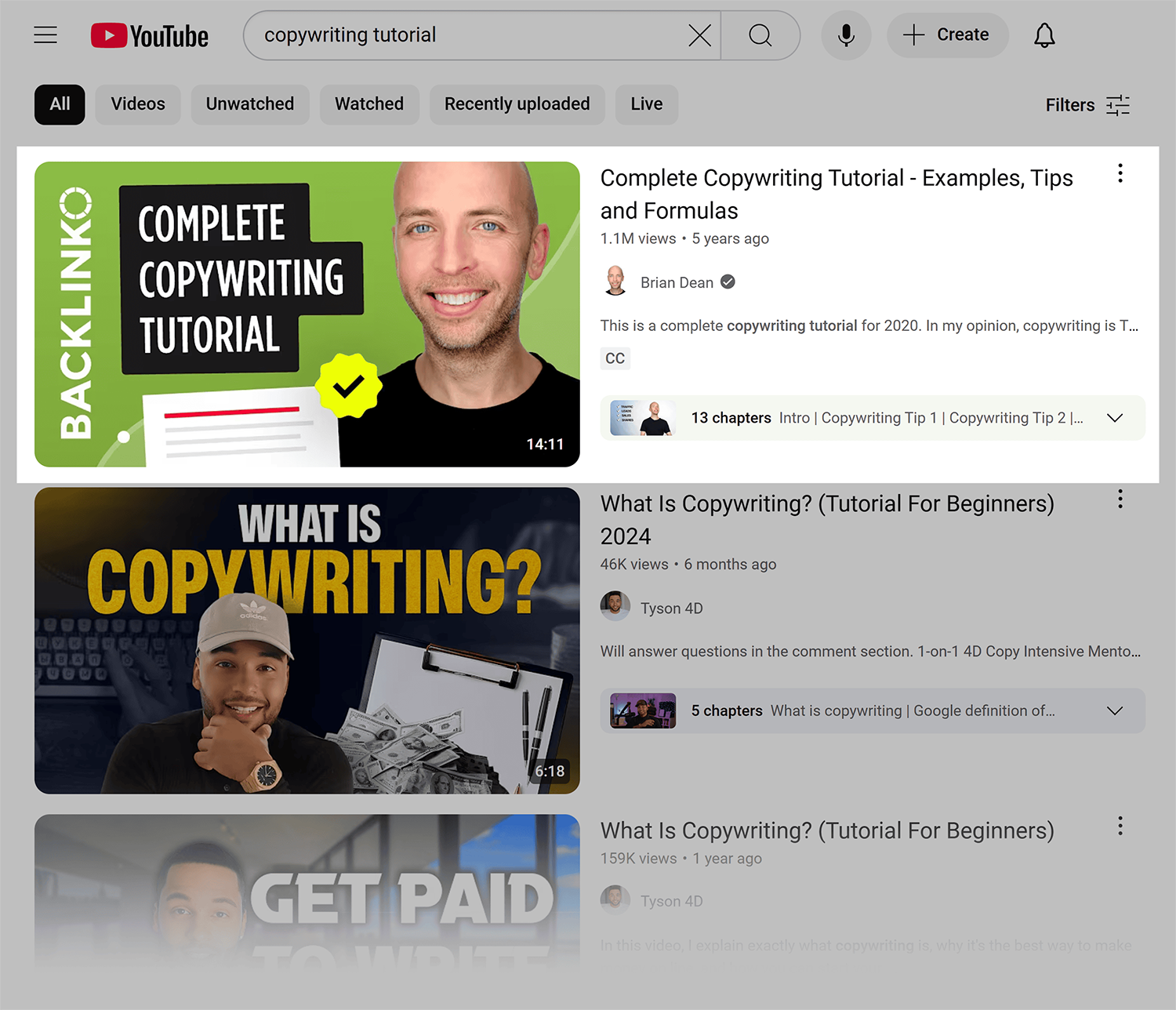Click the 4D Copy Intensive description snippet
Viewport: 1176px width, 1010px height.
pos(870,652)
